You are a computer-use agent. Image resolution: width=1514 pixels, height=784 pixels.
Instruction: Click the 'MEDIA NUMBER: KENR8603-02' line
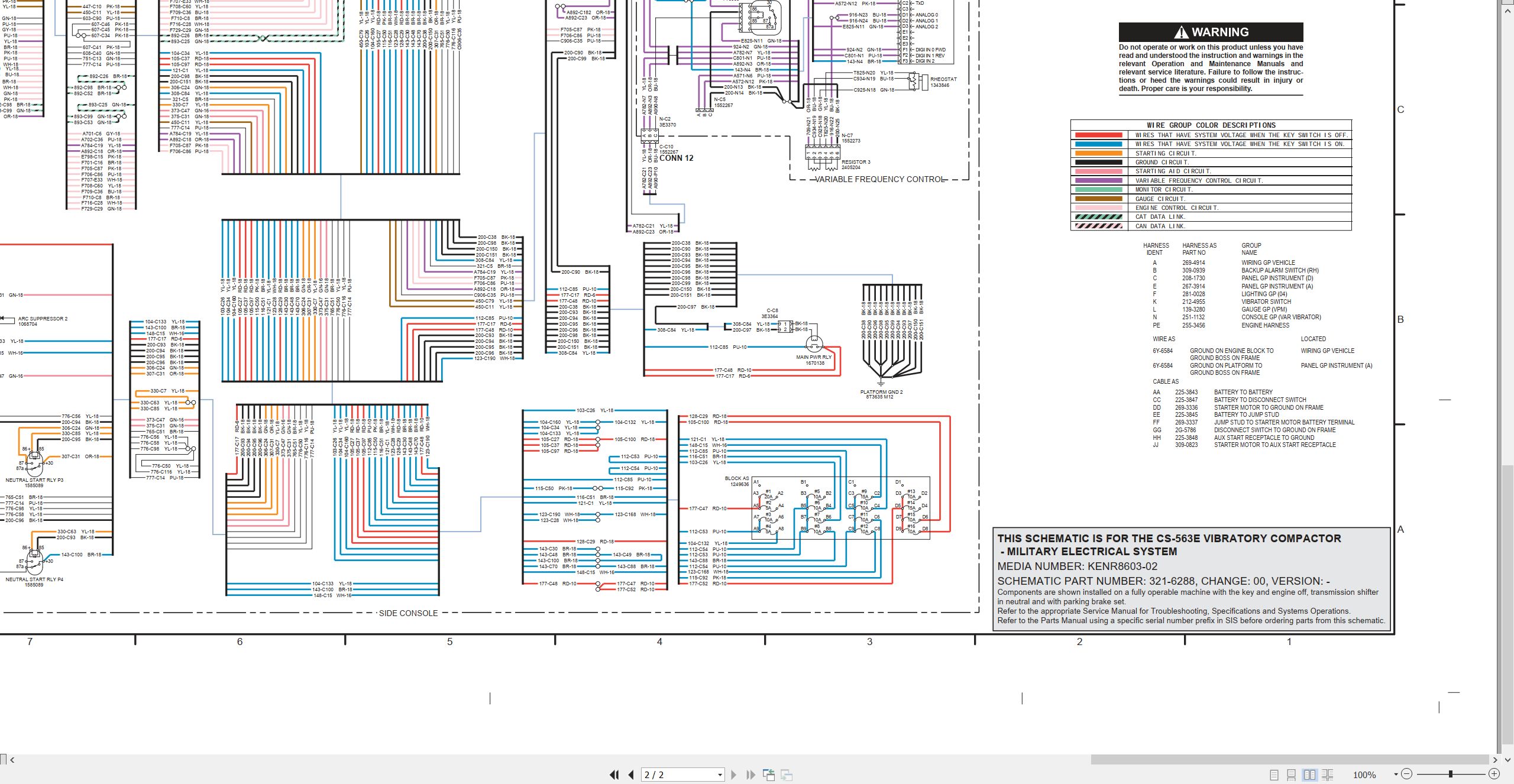1078,566
